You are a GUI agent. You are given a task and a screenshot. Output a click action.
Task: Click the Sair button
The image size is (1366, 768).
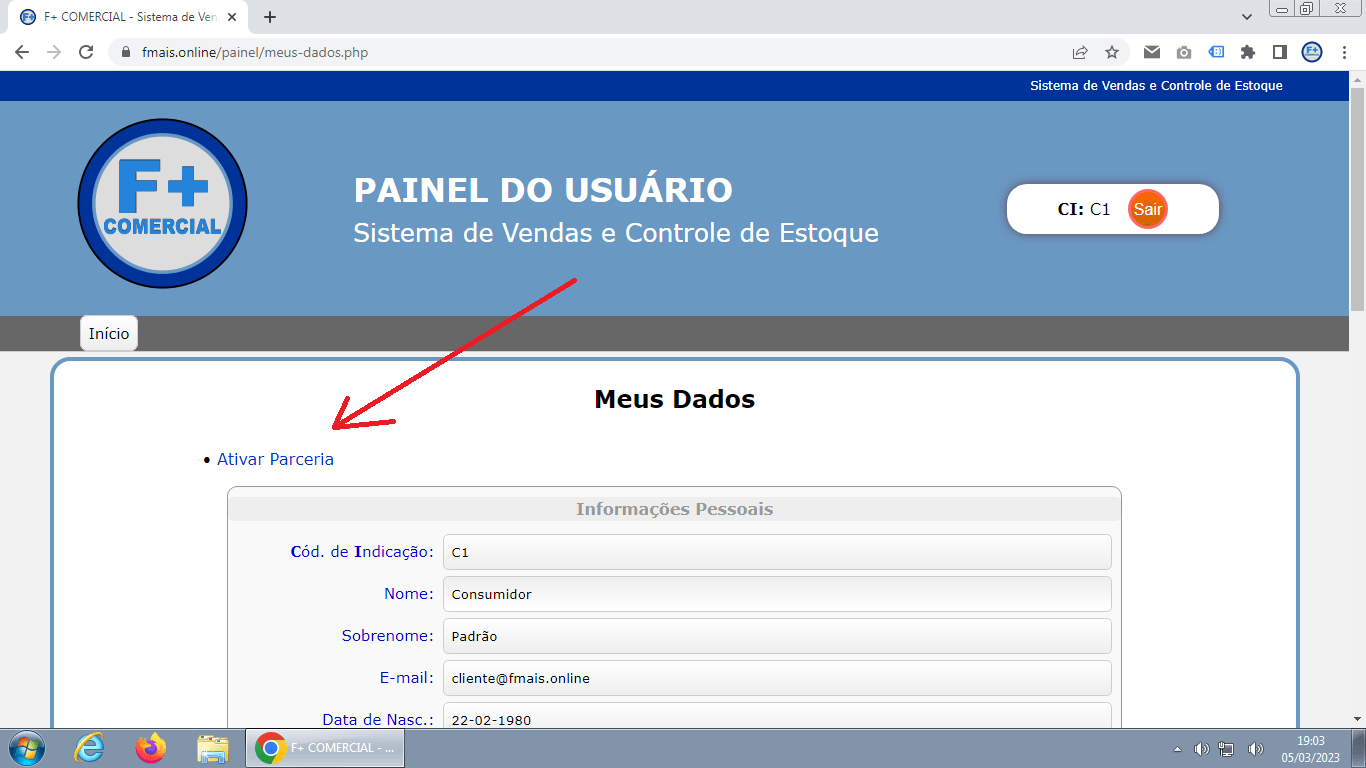1148,209
